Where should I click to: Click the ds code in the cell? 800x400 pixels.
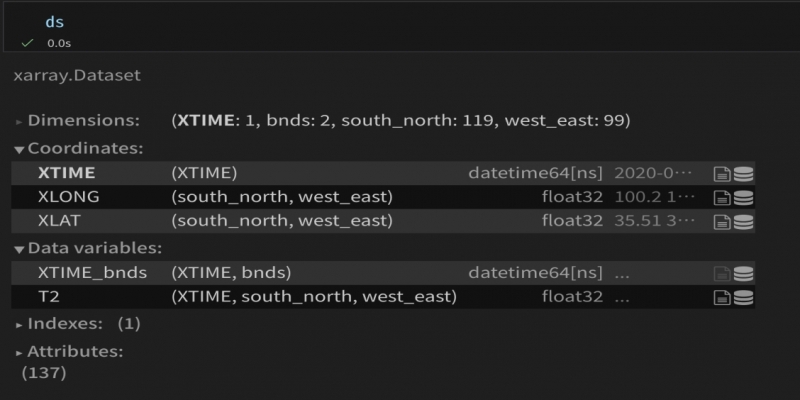(54, 21)
